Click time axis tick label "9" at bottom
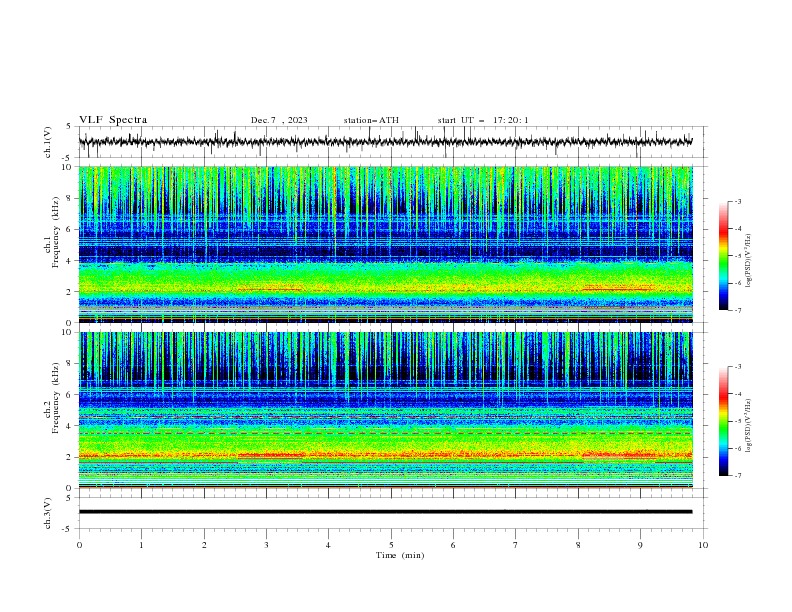 point(640,545)
